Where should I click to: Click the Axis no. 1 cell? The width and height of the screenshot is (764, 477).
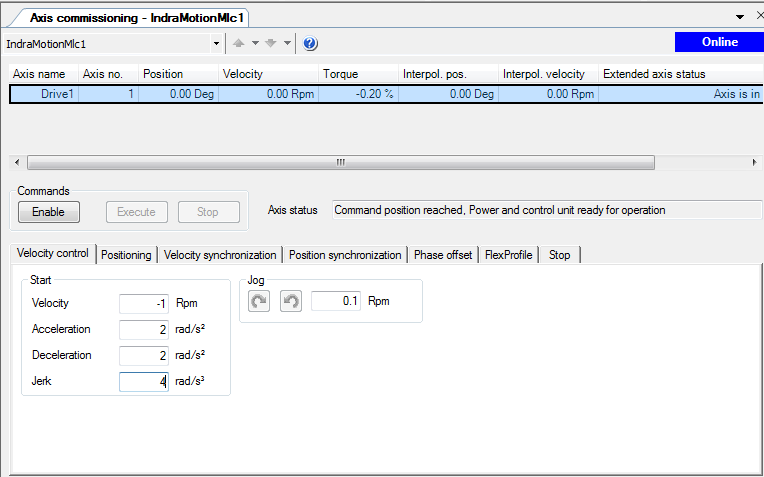tap(108, 94)
